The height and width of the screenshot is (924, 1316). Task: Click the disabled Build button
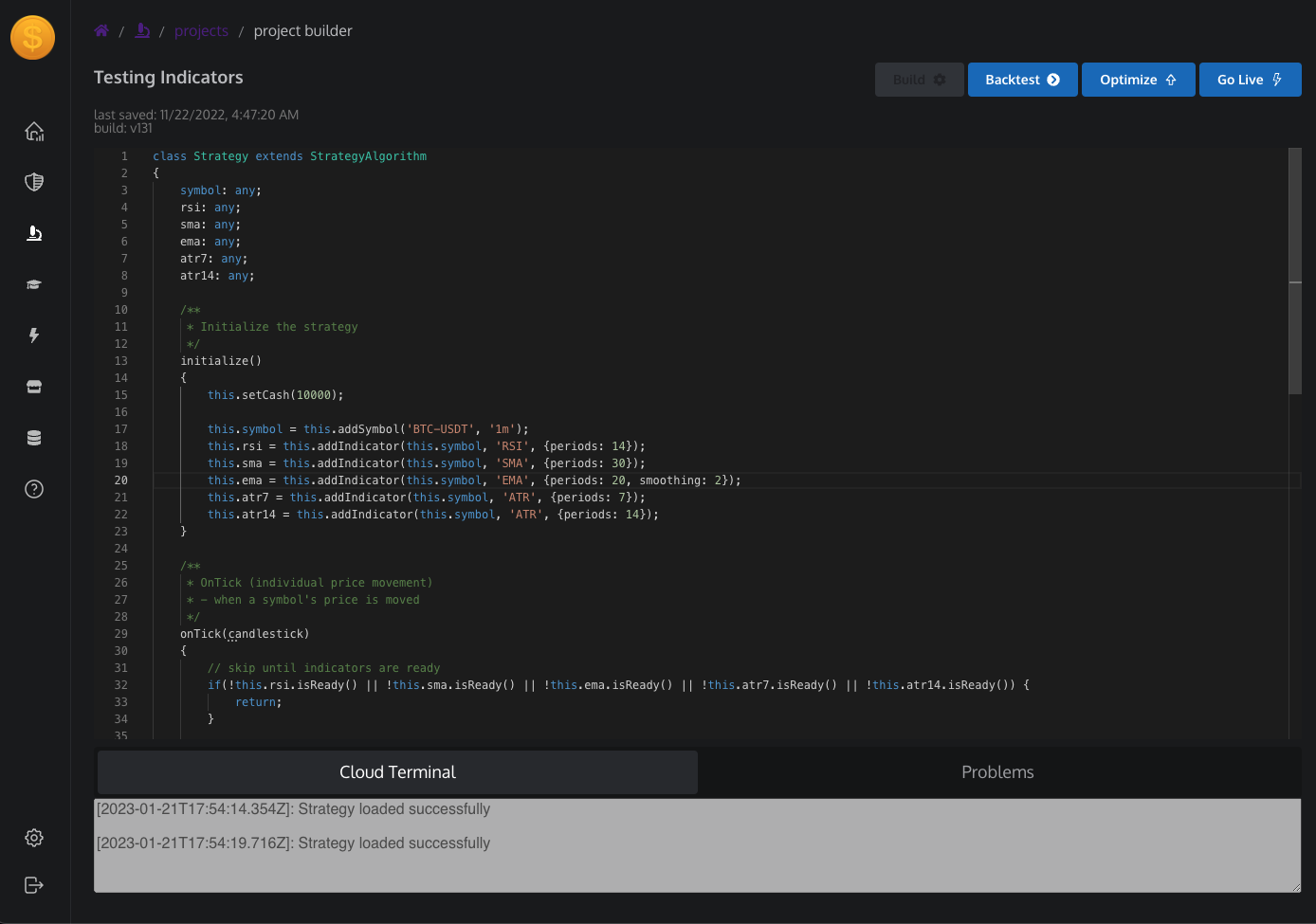tap(920, 80)
